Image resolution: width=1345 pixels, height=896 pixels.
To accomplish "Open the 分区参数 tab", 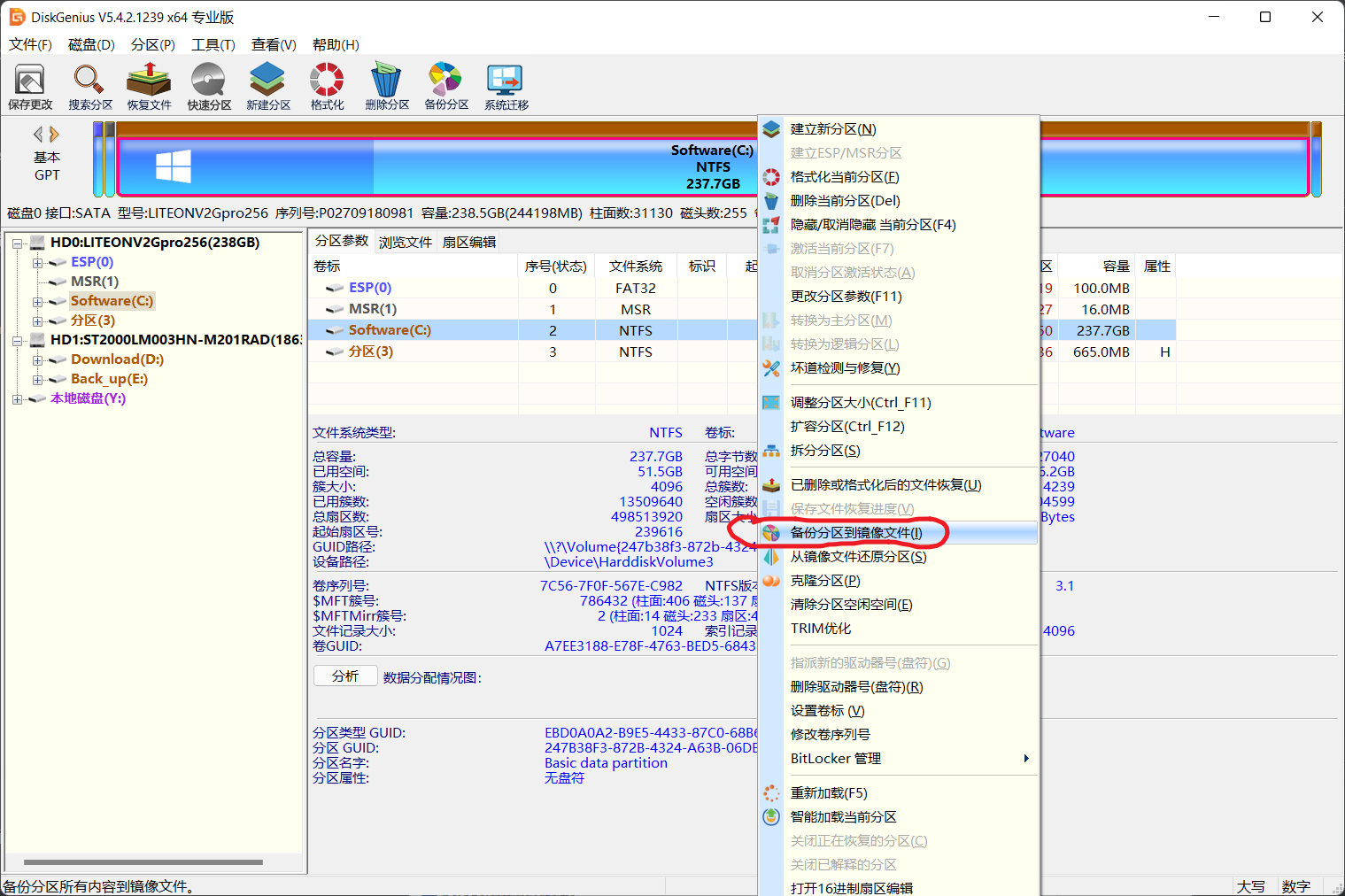I will point(342,241).
